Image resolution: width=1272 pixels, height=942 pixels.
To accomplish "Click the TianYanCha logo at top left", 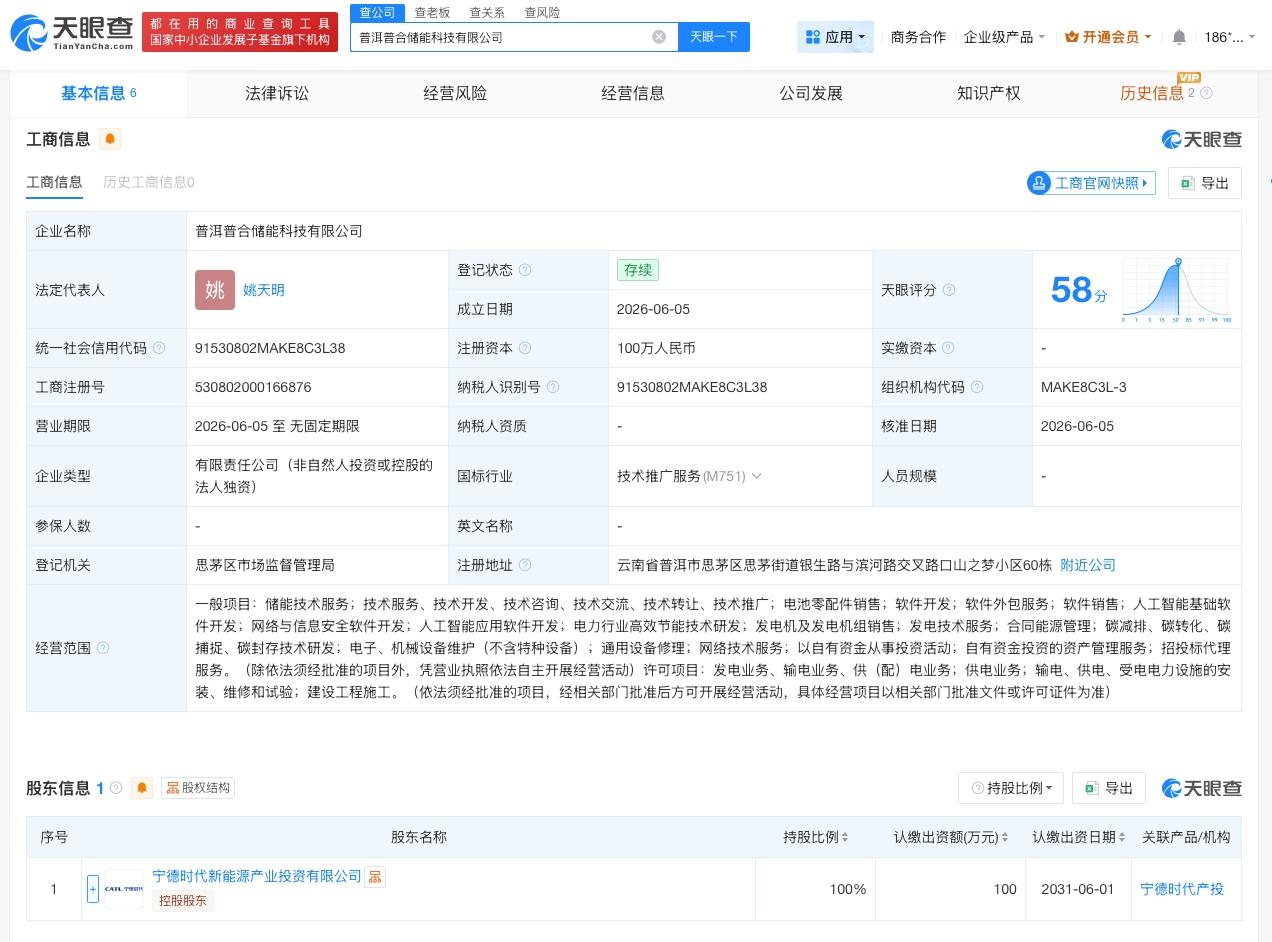I will coord(71,33).
